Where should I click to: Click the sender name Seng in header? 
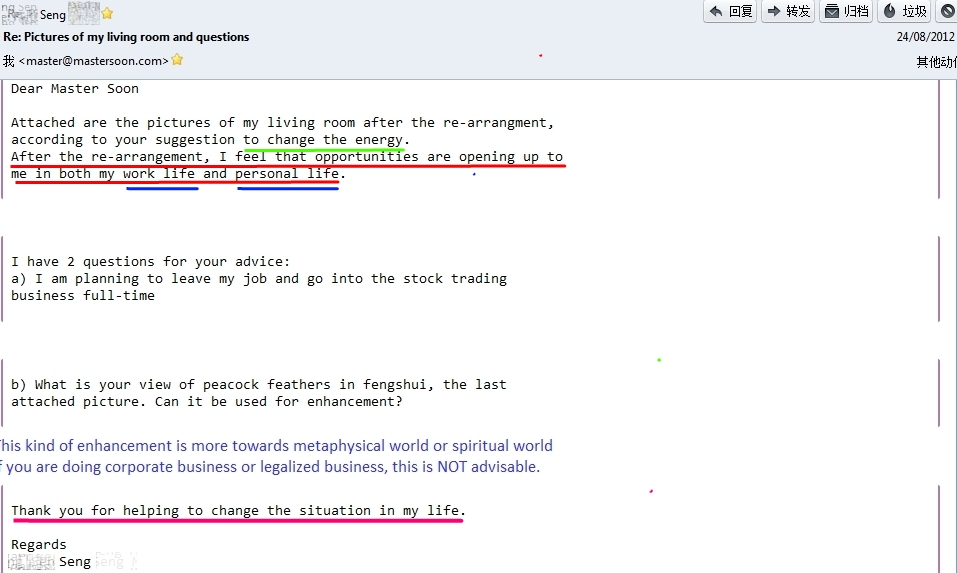click(53, 15)
